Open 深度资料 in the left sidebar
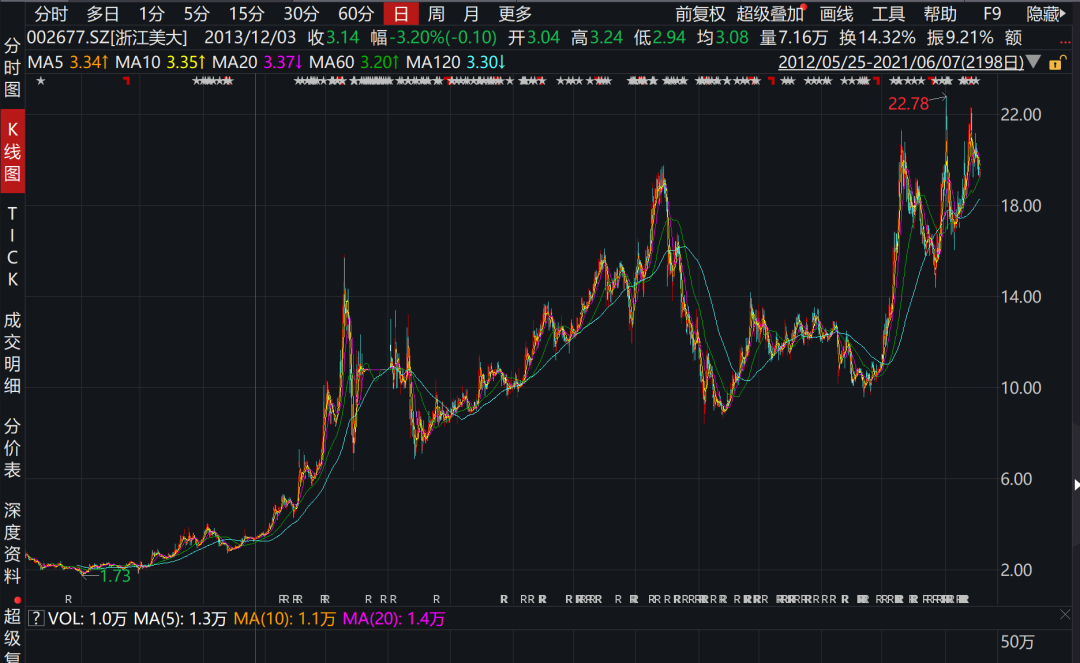 [12, 543]
